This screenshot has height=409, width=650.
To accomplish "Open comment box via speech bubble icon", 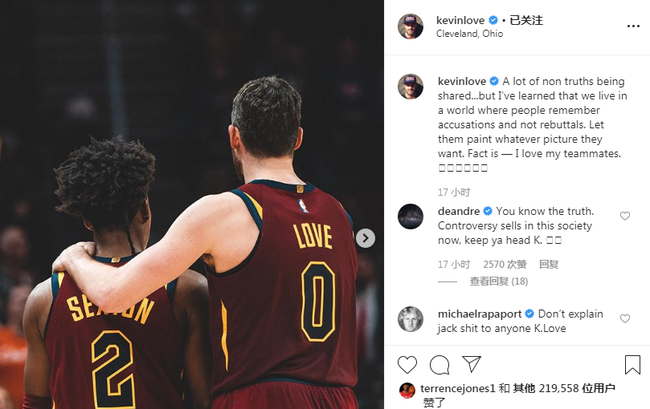I will tap(439, 365).
